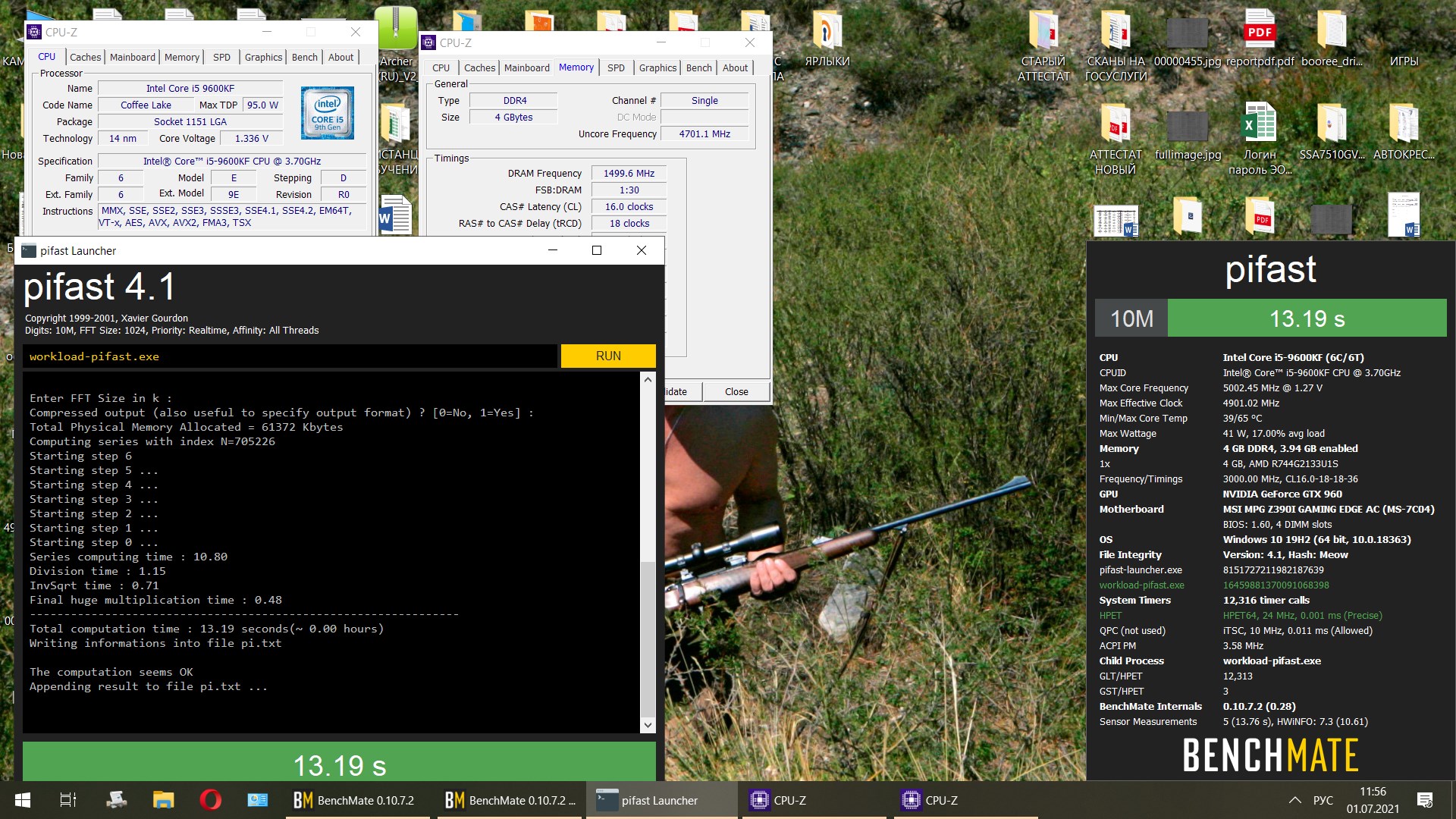Open the СКАНЫ НА ГОСУСЛУГИ desktop folder
1456x819 pixels.
pyautogui.click(x=1116, y=45)
